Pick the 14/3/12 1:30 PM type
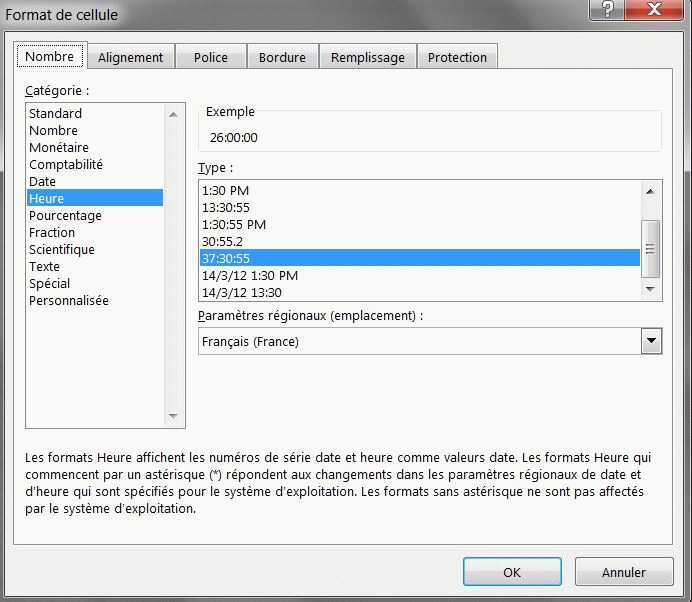692x602 pixels. [420, 275]
